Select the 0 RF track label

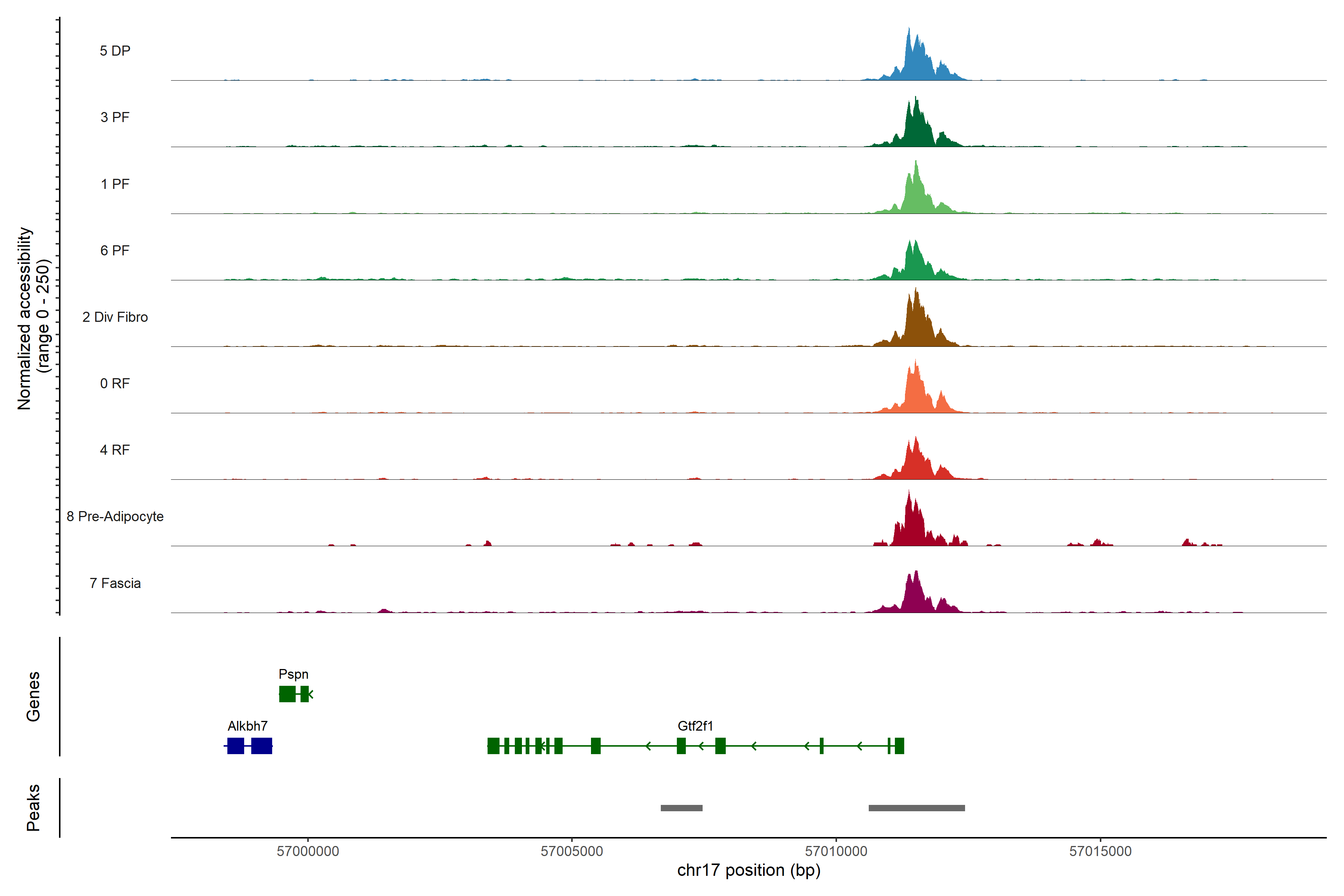pos(115,383)
